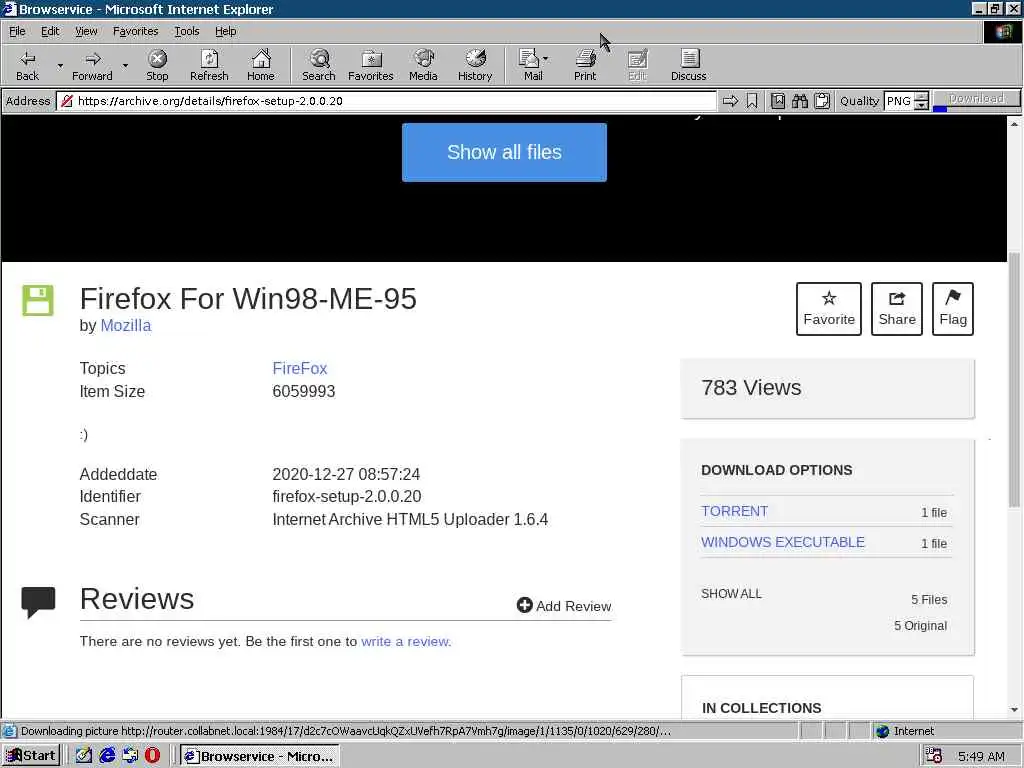Screen dimensions: 1024x768
Task: Open the first quick launch notepad icon
Action: pyautogui.click(x=84, y=756)
